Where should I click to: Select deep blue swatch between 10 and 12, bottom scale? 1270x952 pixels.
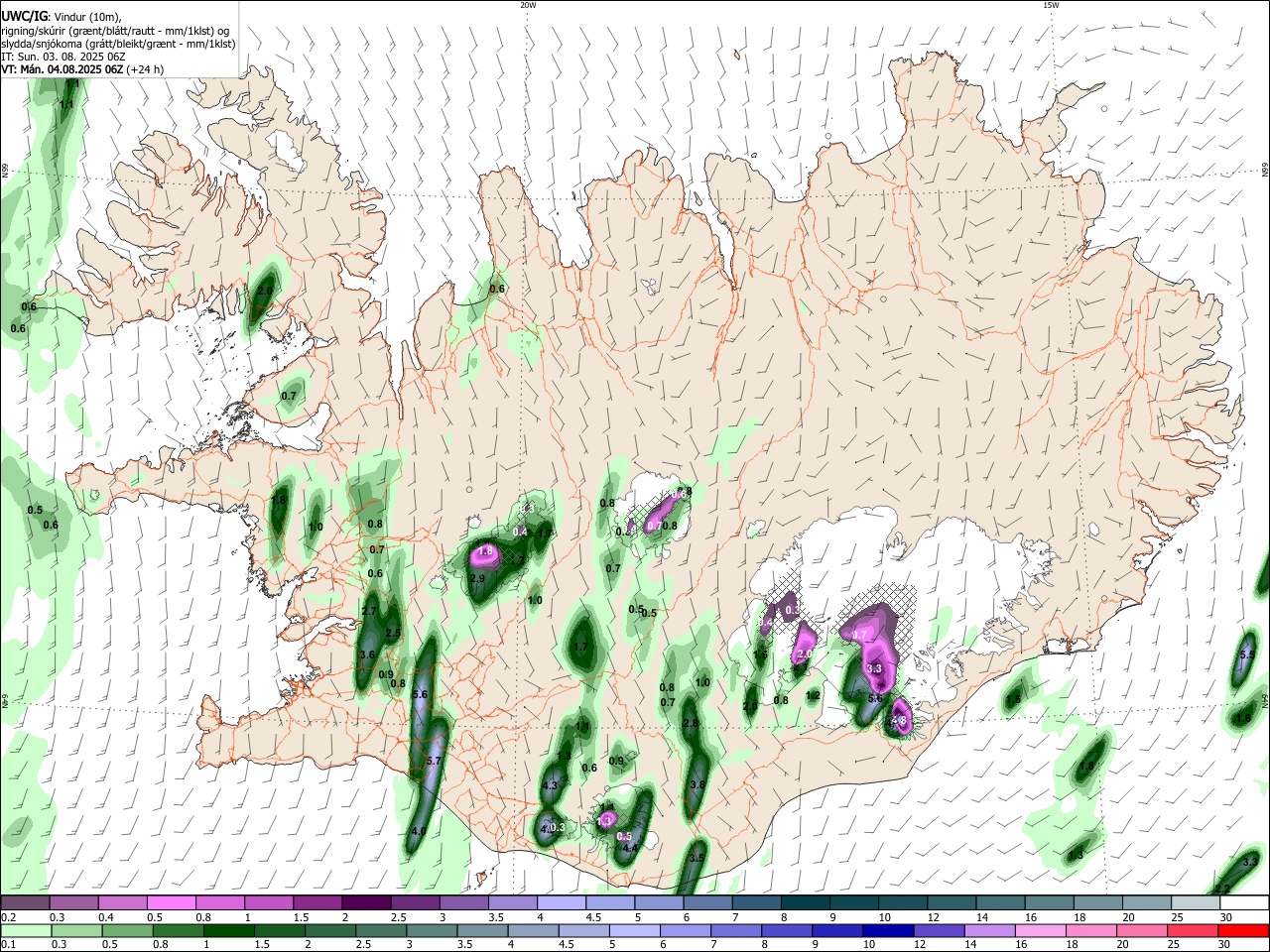point(887,930)
